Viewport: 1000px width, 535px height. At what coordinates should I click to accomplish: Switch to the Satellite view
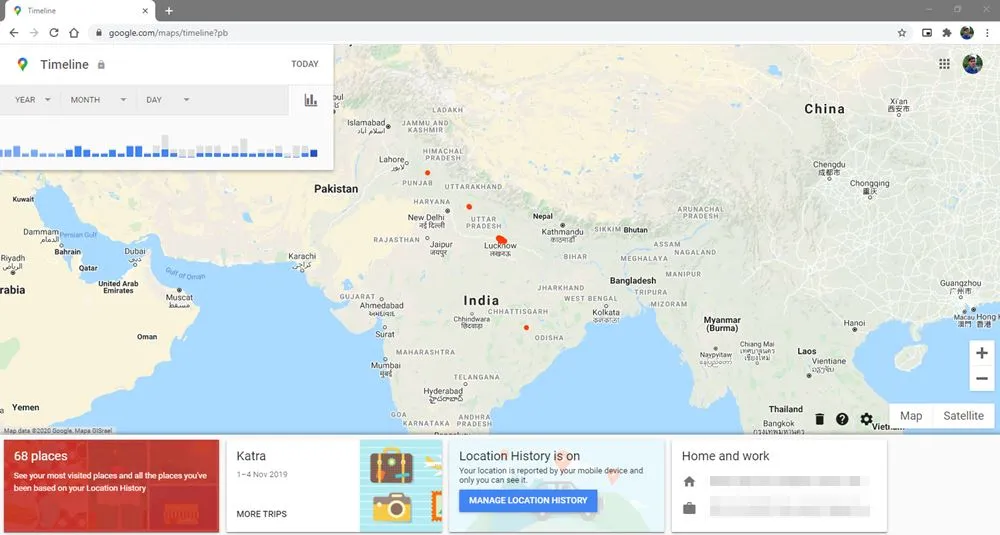963,416
